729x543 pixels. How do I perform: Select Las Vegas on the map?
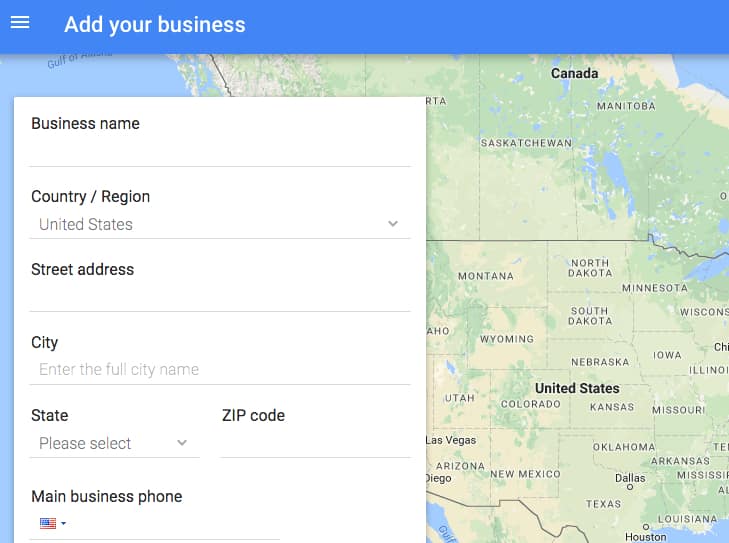tap(451, 440)
